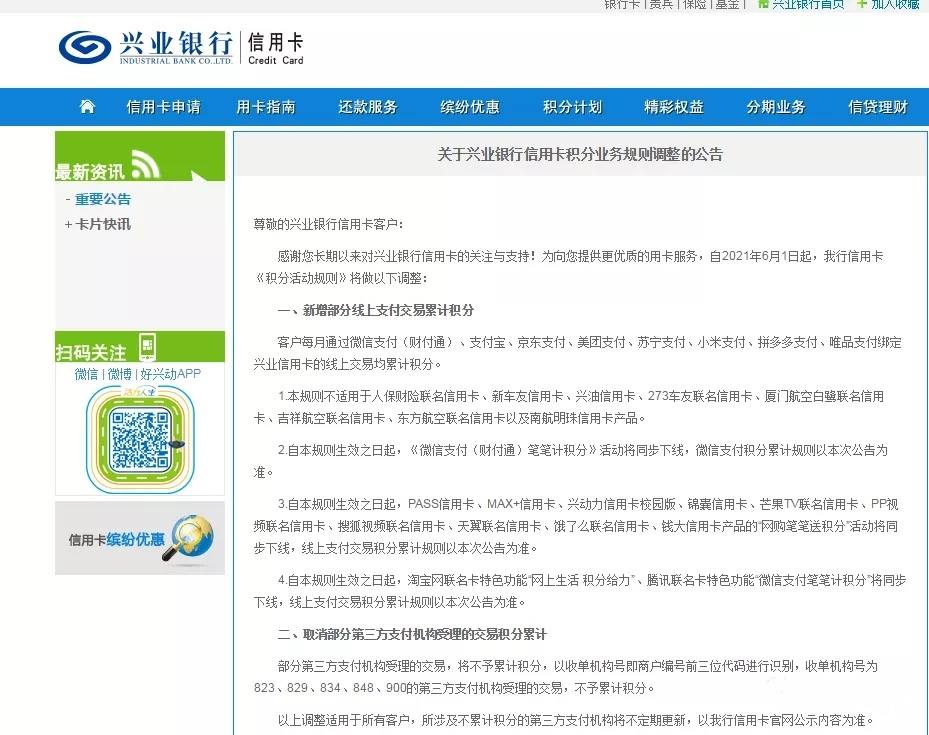Image resolution: width=929 pixels, height=735 pixels.
Task: Open the 缤纷优惠 menu
Action: [x=470, y=107]
